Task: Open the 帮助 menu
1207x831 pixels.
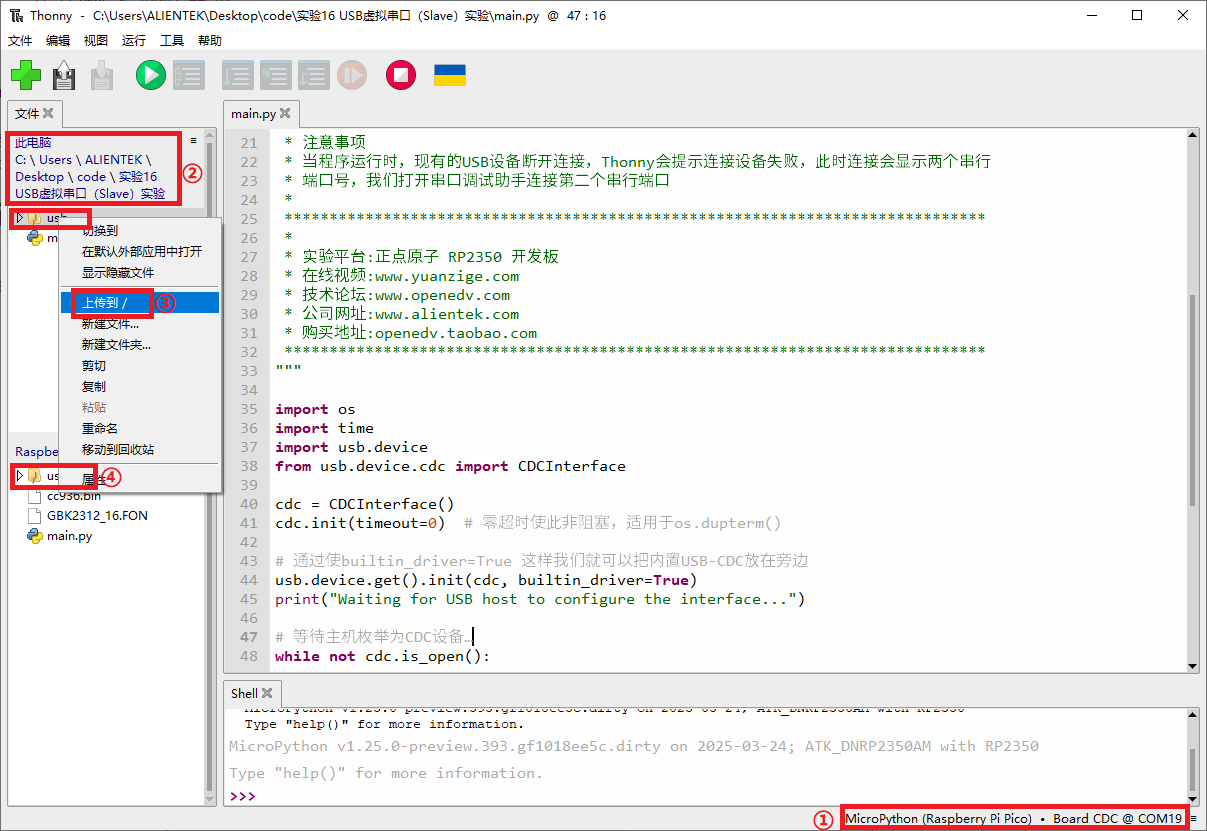Action: (x=210, y=40)
